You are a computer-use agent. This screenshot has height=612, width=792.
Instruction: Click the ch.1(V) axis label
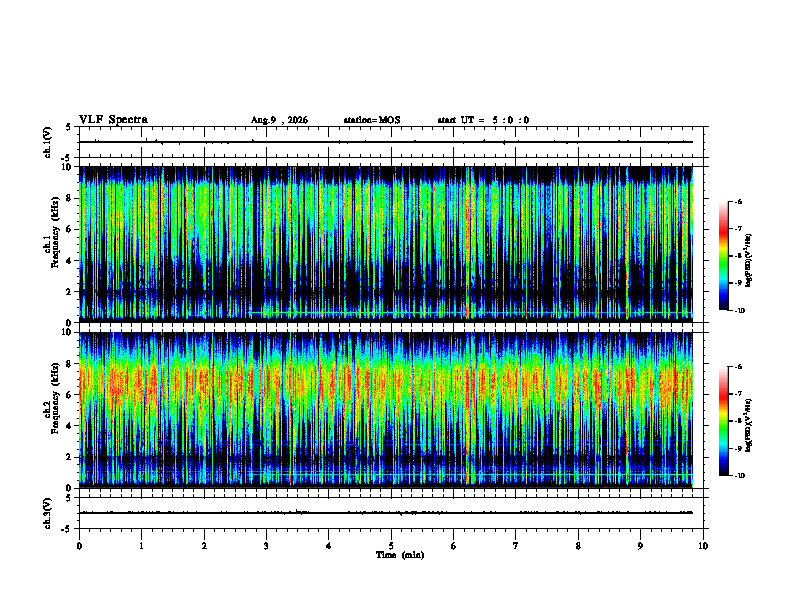48,142
